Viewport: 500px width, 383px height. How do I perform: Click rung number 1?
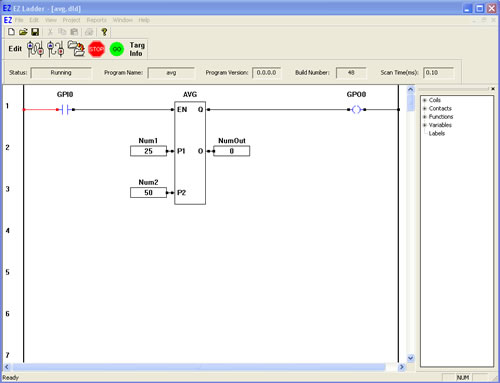coord(7,106)
